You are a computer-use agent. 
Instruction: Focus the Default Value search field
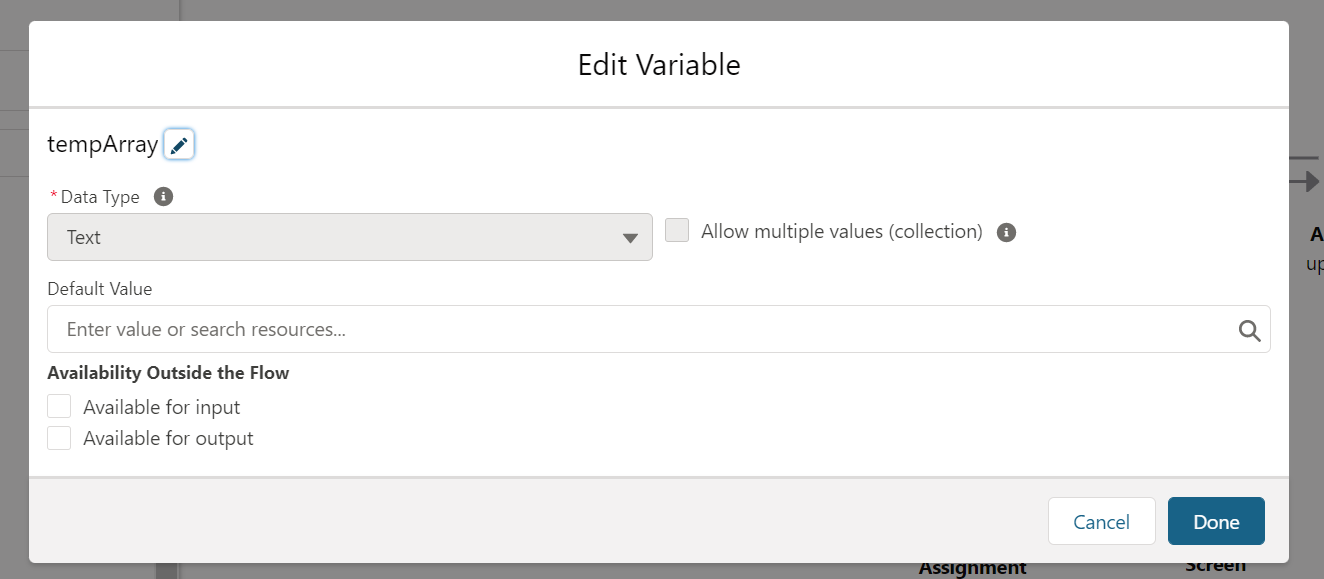pos(659,329)
